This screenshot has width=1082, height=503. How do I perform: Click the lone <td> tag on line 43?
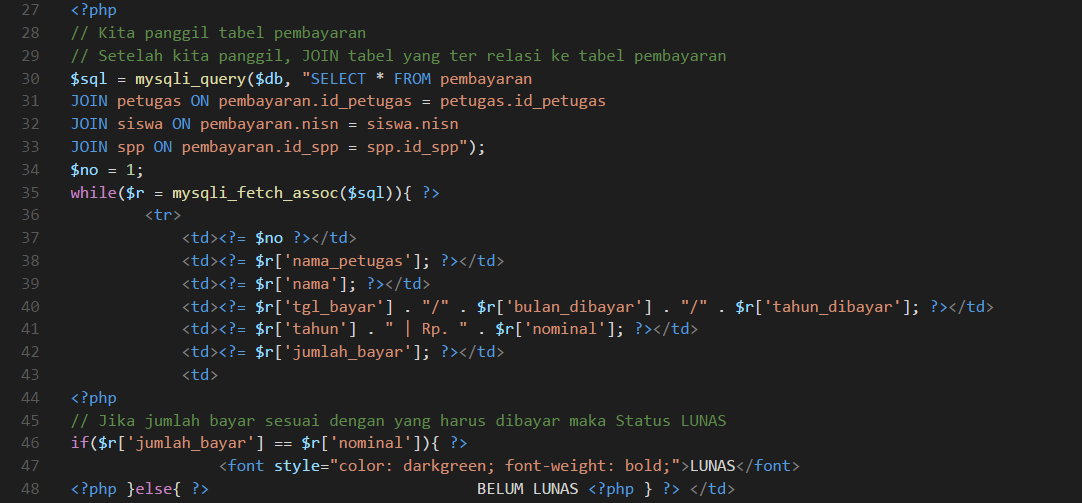[200, 375]
